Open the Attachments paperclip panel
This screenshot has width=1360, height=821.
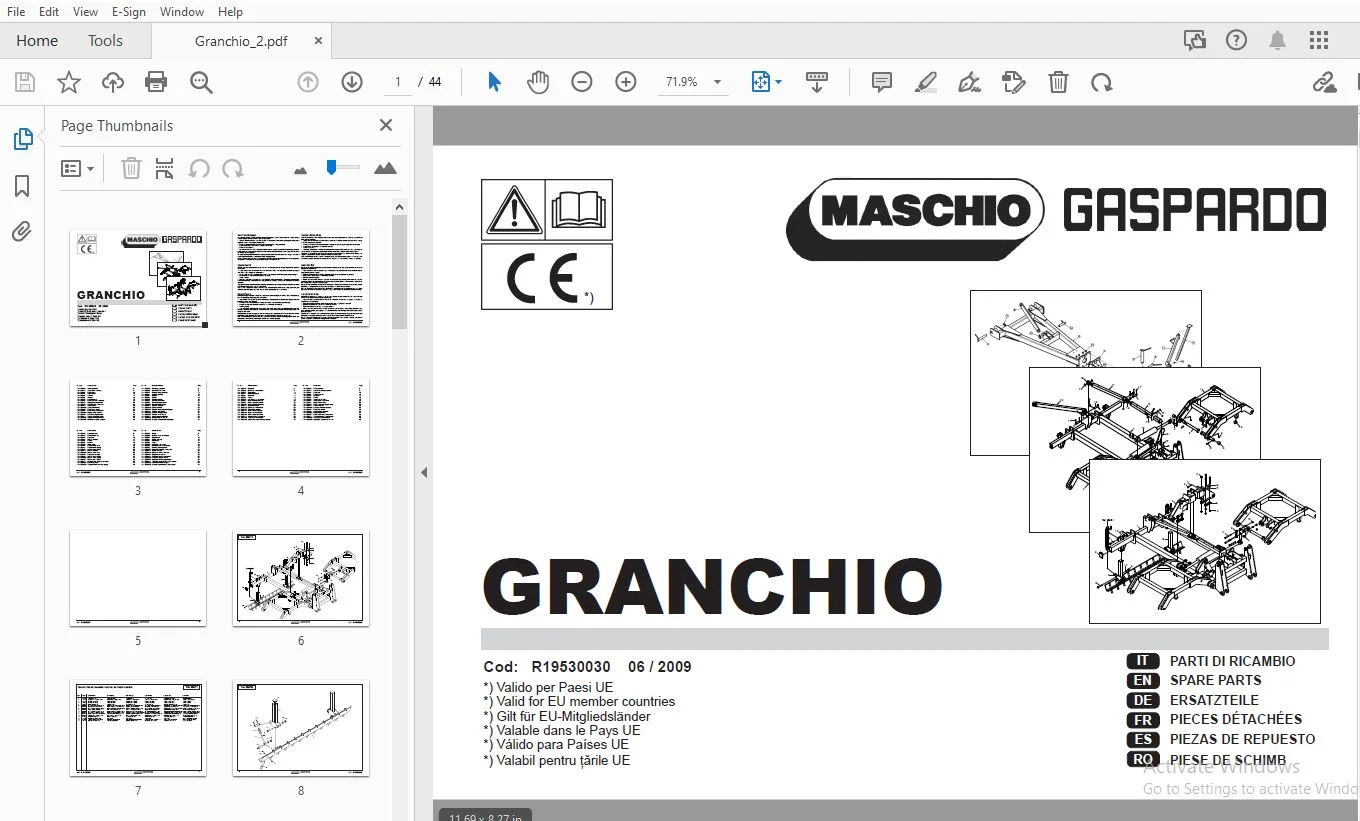22,233
